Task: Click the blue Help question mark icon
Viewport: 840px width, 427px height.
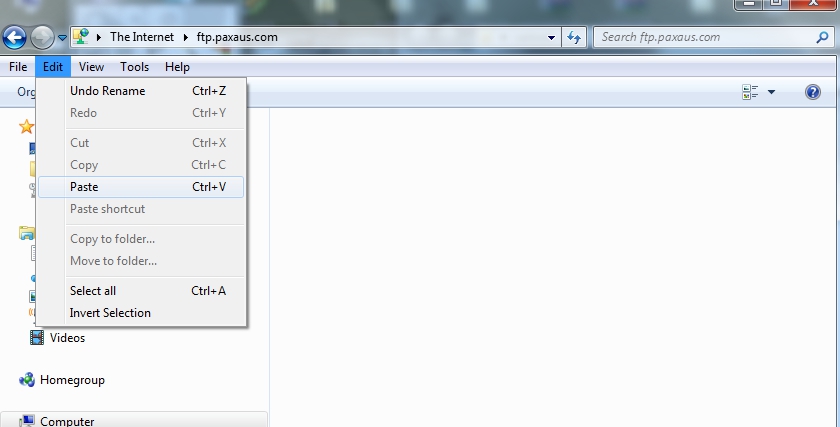Action: 813,92
